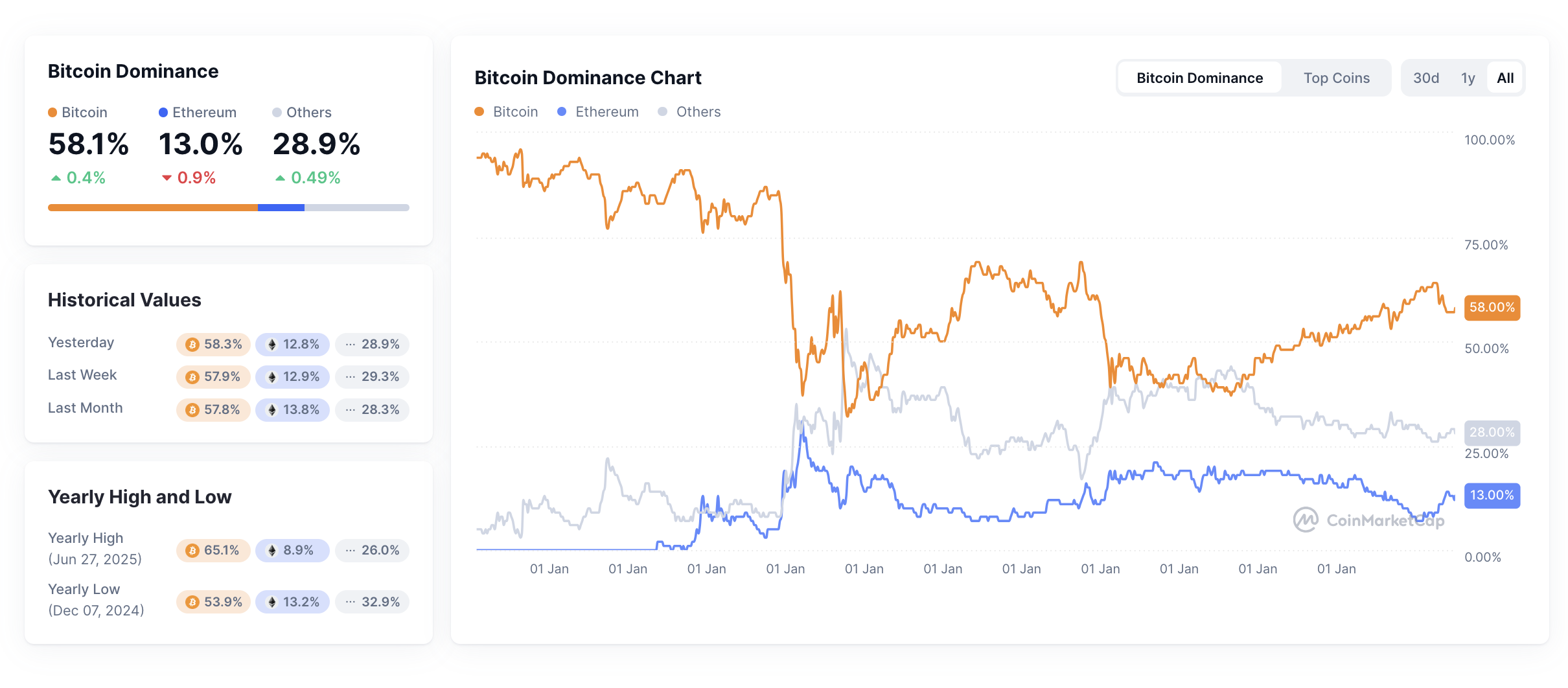
Task: Switch to the Top Coins tab
Action: (x=1336, y=78)
